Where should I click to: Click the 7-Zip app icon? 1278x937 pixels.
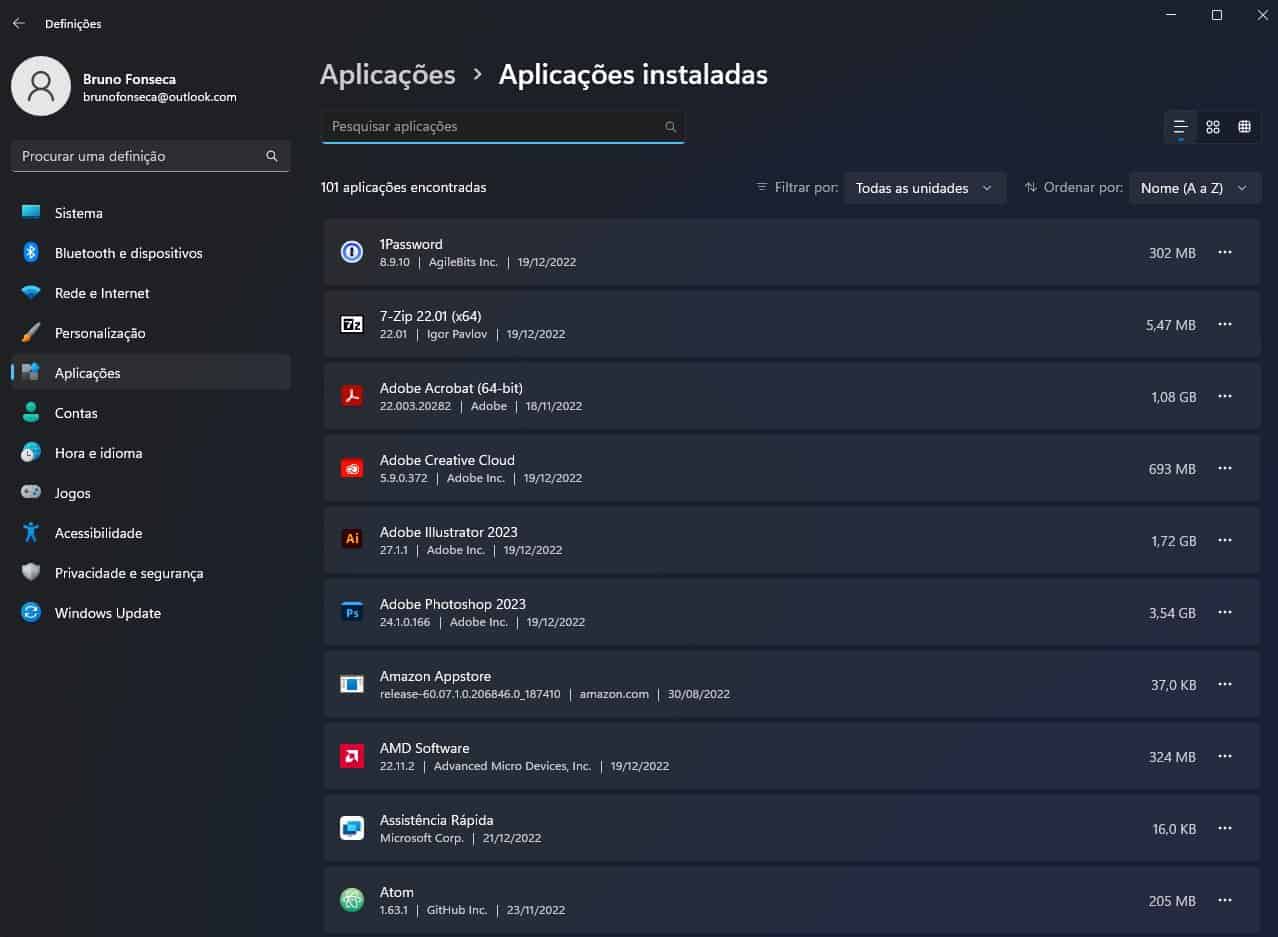click(x=351, y=324)
